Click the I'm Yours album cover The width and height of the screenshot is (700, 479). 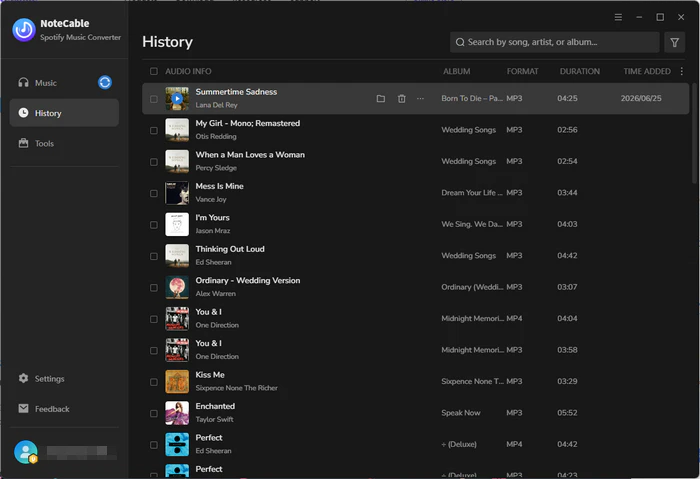coord(177,224)
